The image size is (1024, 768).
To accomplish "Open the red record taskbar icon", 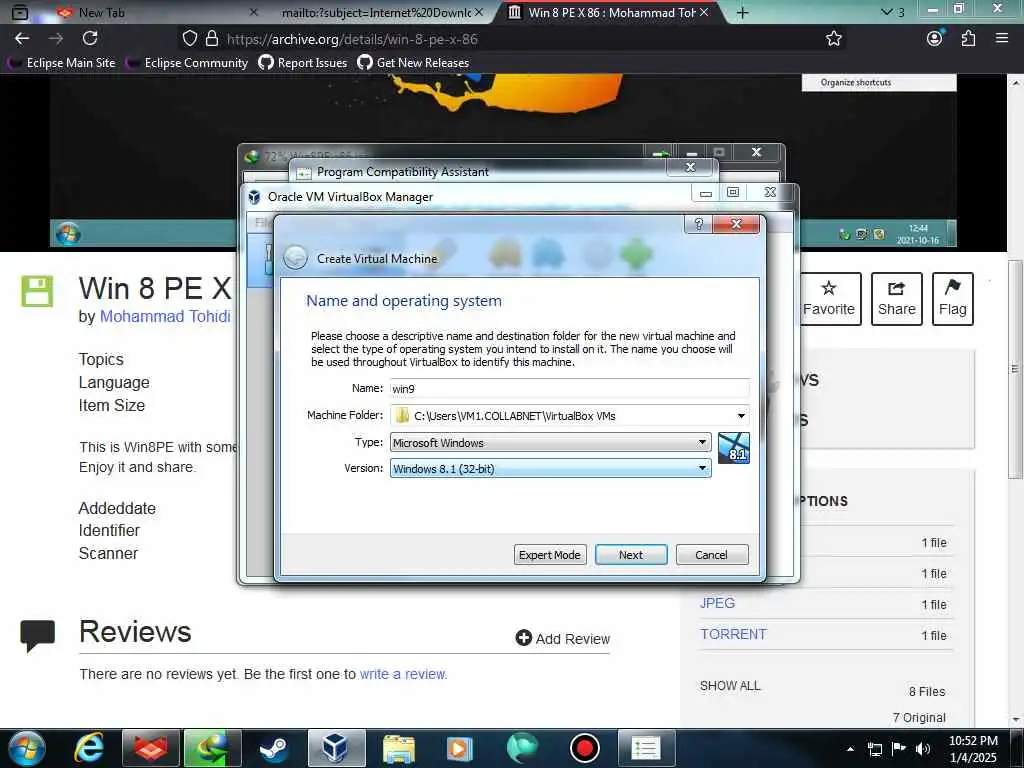I will click(584, 748).
